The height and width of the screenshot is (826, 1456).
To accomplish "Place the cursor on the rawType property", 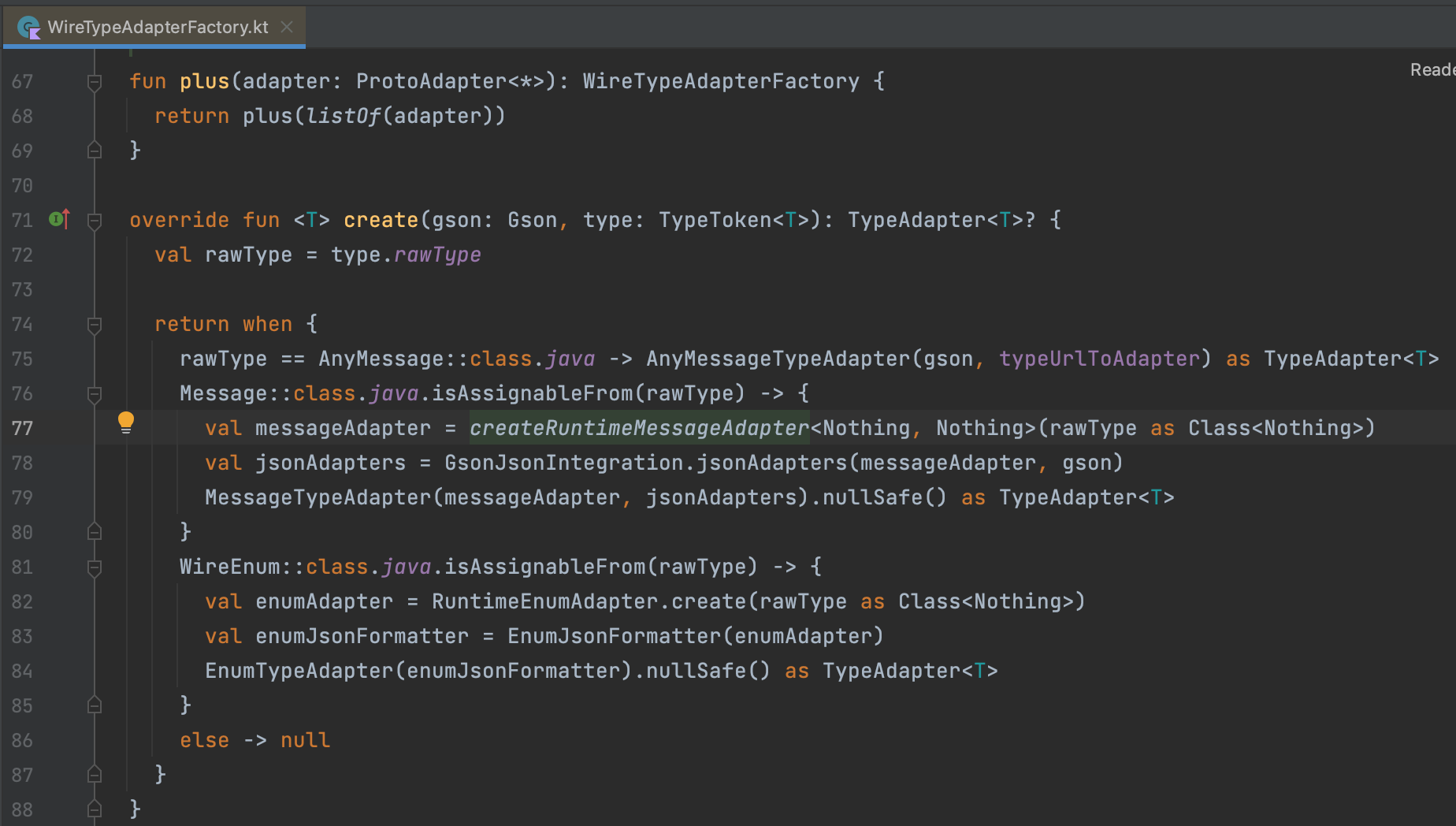I will coord(437,255).
